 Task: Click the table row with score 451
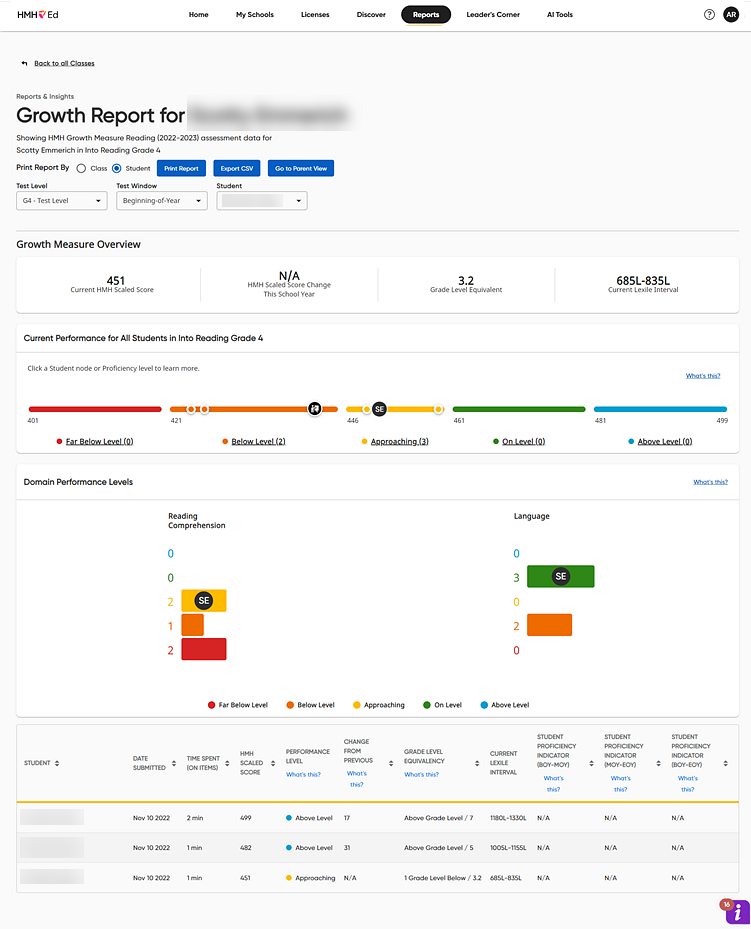(377, 877)
